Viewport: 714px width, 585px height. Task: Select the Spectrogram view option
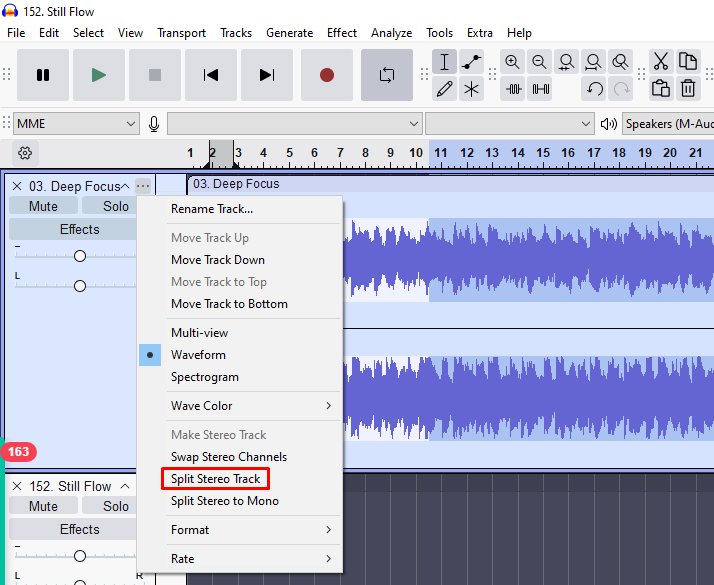point(240,377)
